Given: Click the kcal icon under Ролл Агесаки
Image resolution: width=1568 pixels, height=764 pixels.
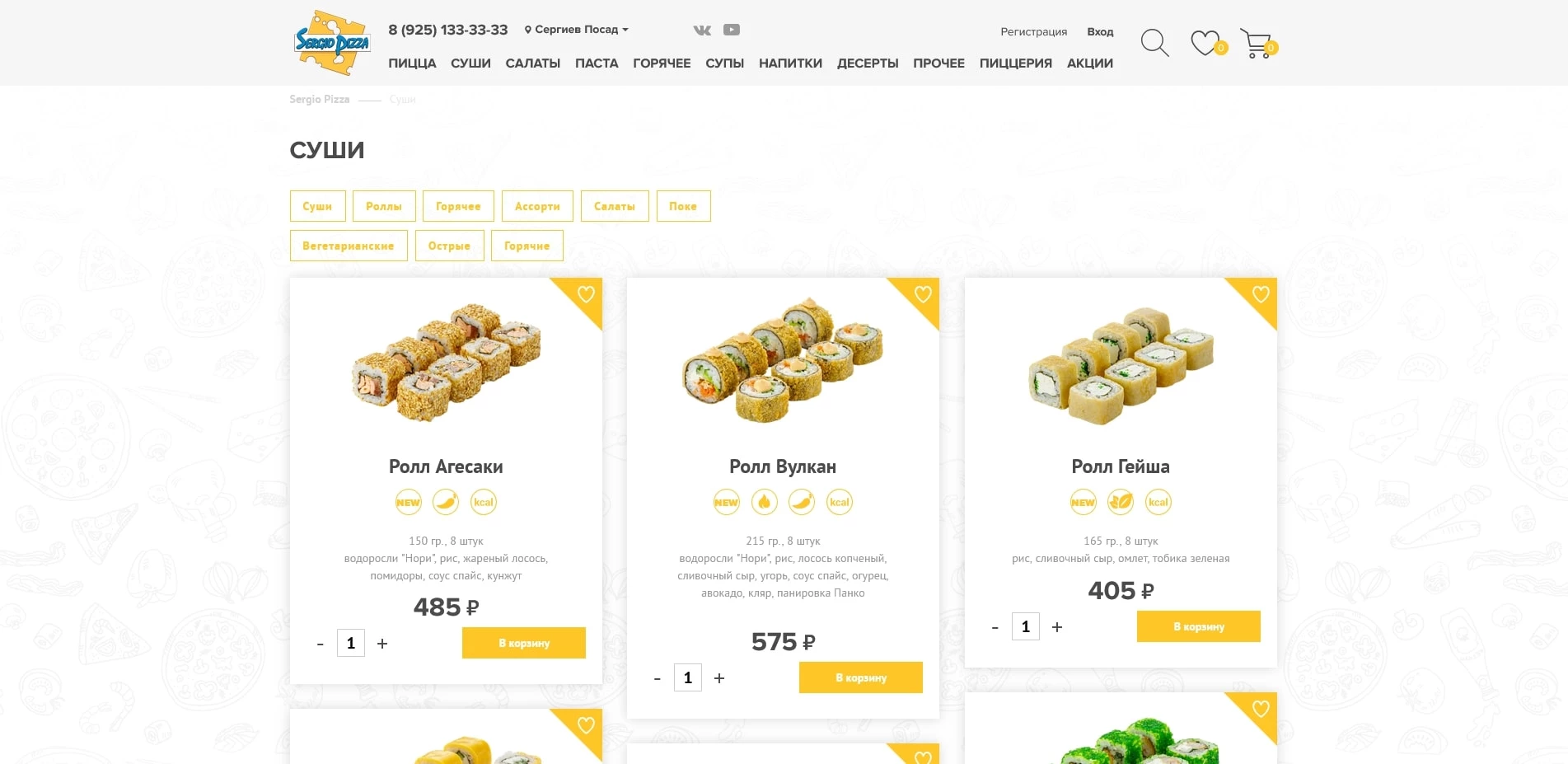Looking at the screenshot, I should pos(484,502).
